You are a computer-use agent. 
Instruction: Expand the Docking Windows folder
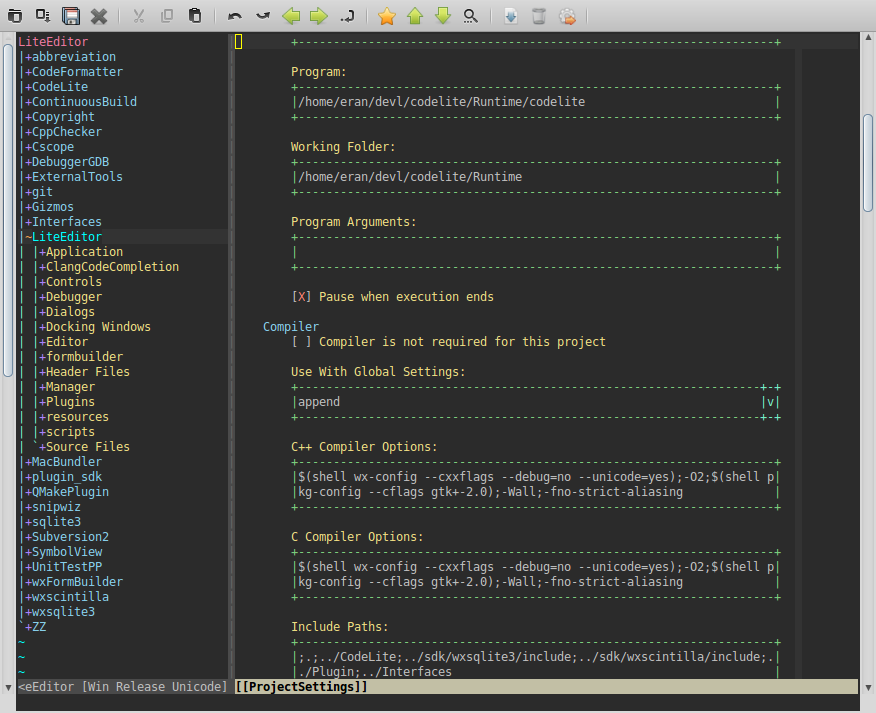(x=42, y=327)
